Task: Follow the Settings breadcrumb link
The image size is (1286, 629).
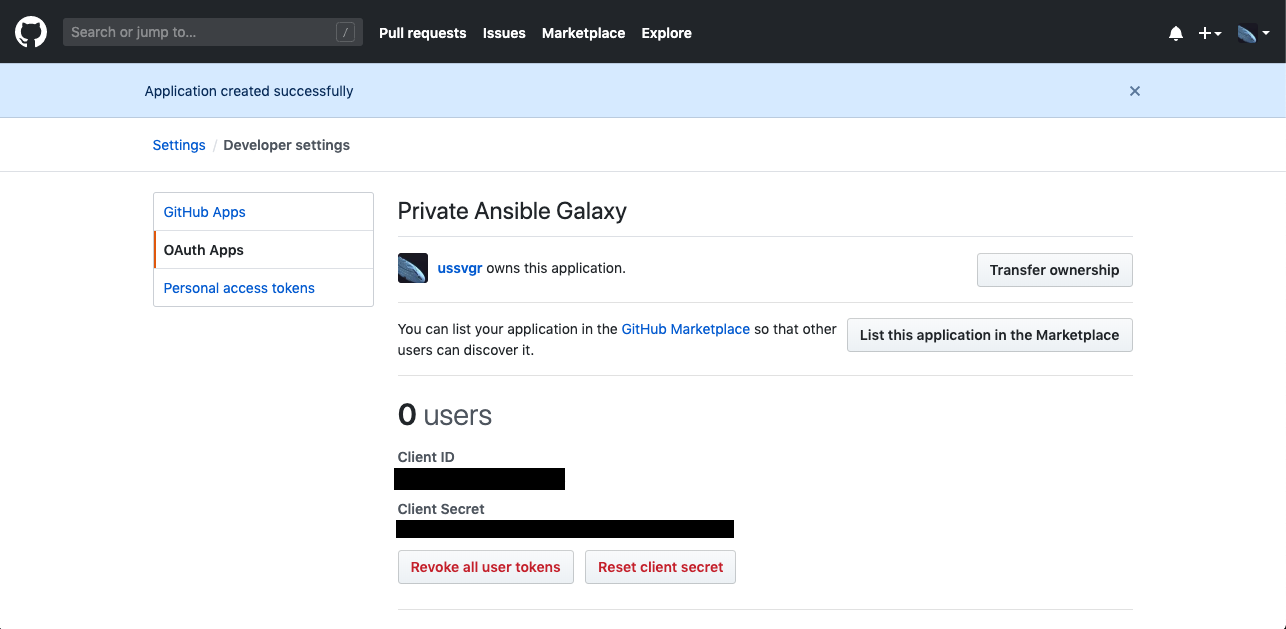Action: [179, 145]
